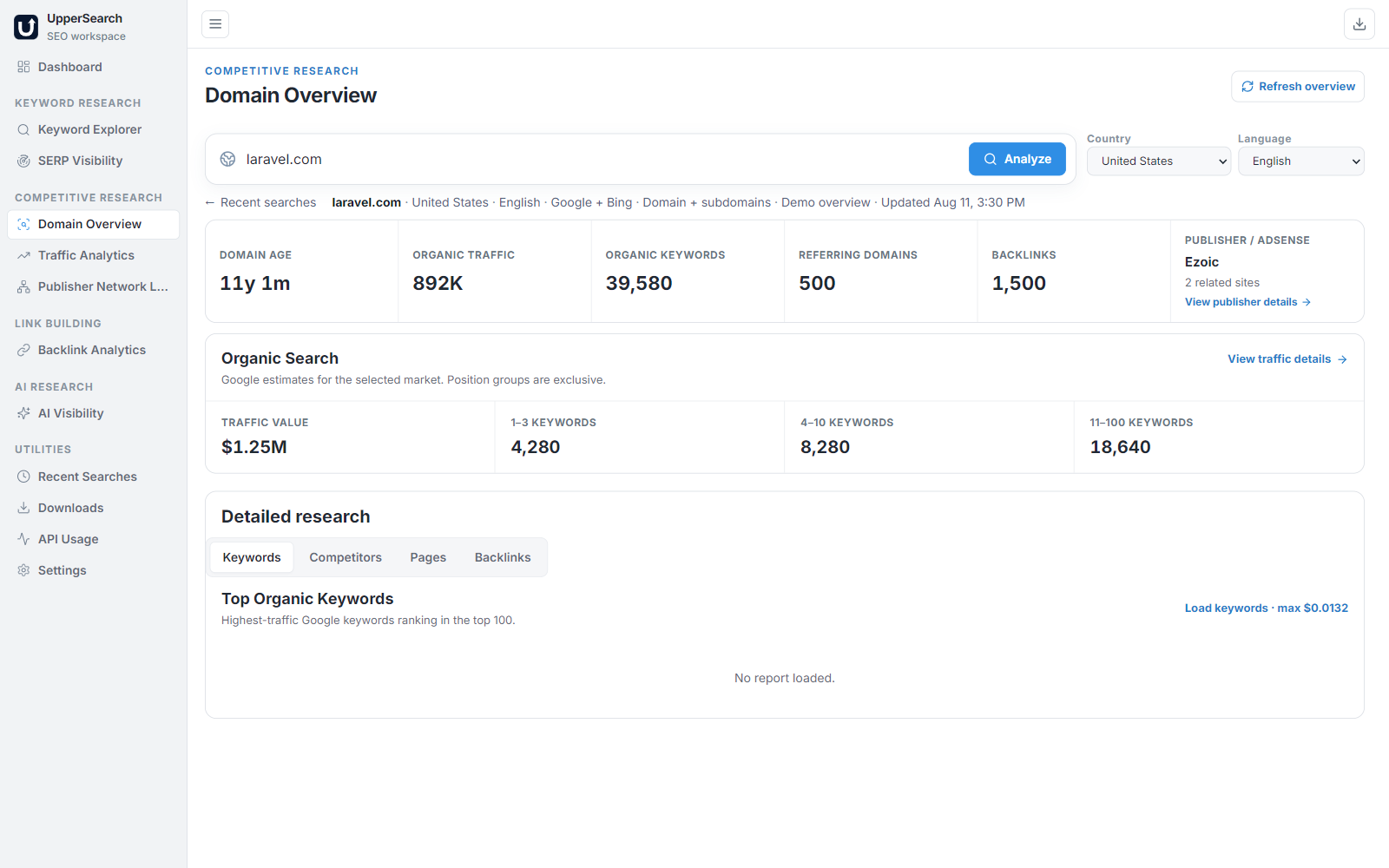Click the Backlink Analytics chain icon
1389x868 pixels.
tap(23, 350)
